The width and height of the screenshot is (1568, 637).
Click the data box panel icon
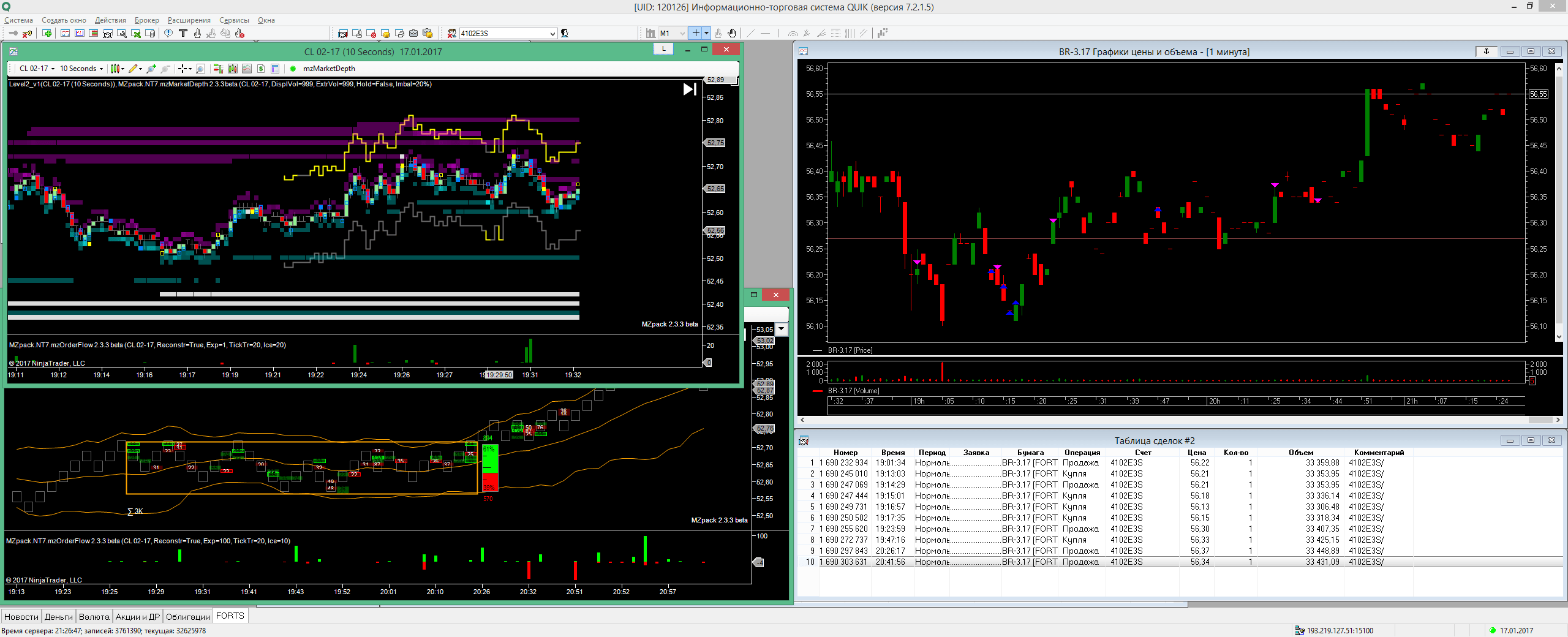click(x=275, y=69)
